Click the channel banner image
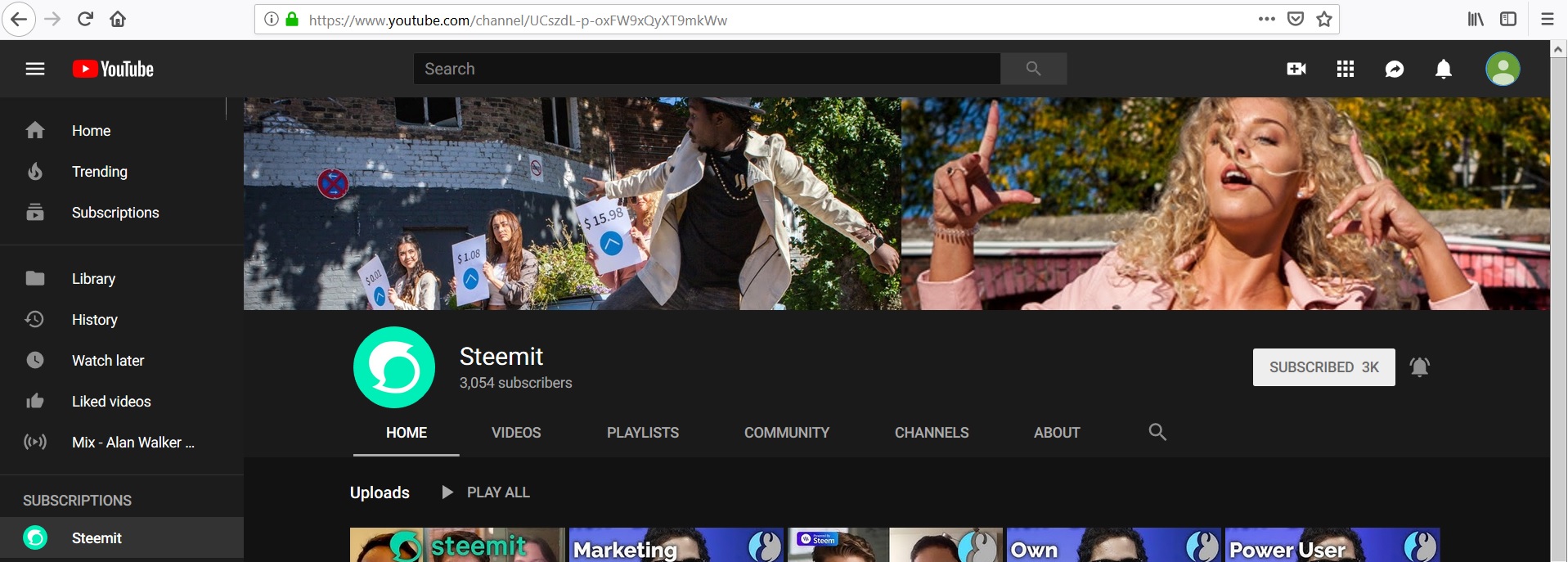The height and width of the screenshot is (562, 1568). pyautogui.click(x=896, y=204)
